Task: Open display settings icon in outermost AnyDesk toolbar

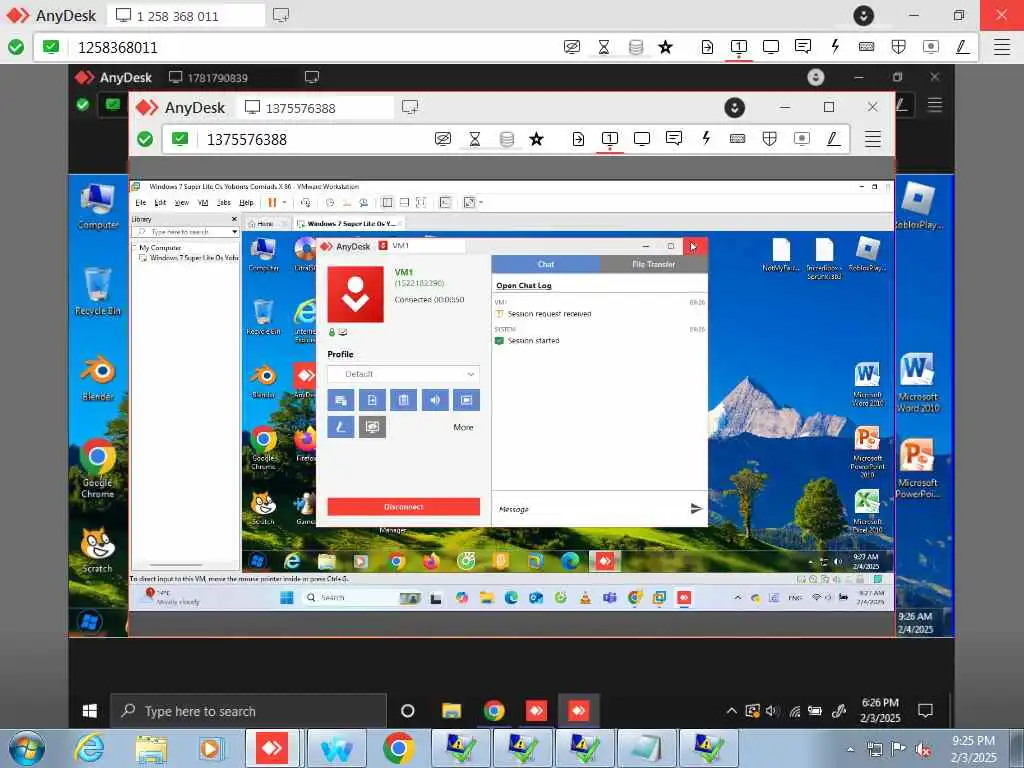Action: [771, 46]
